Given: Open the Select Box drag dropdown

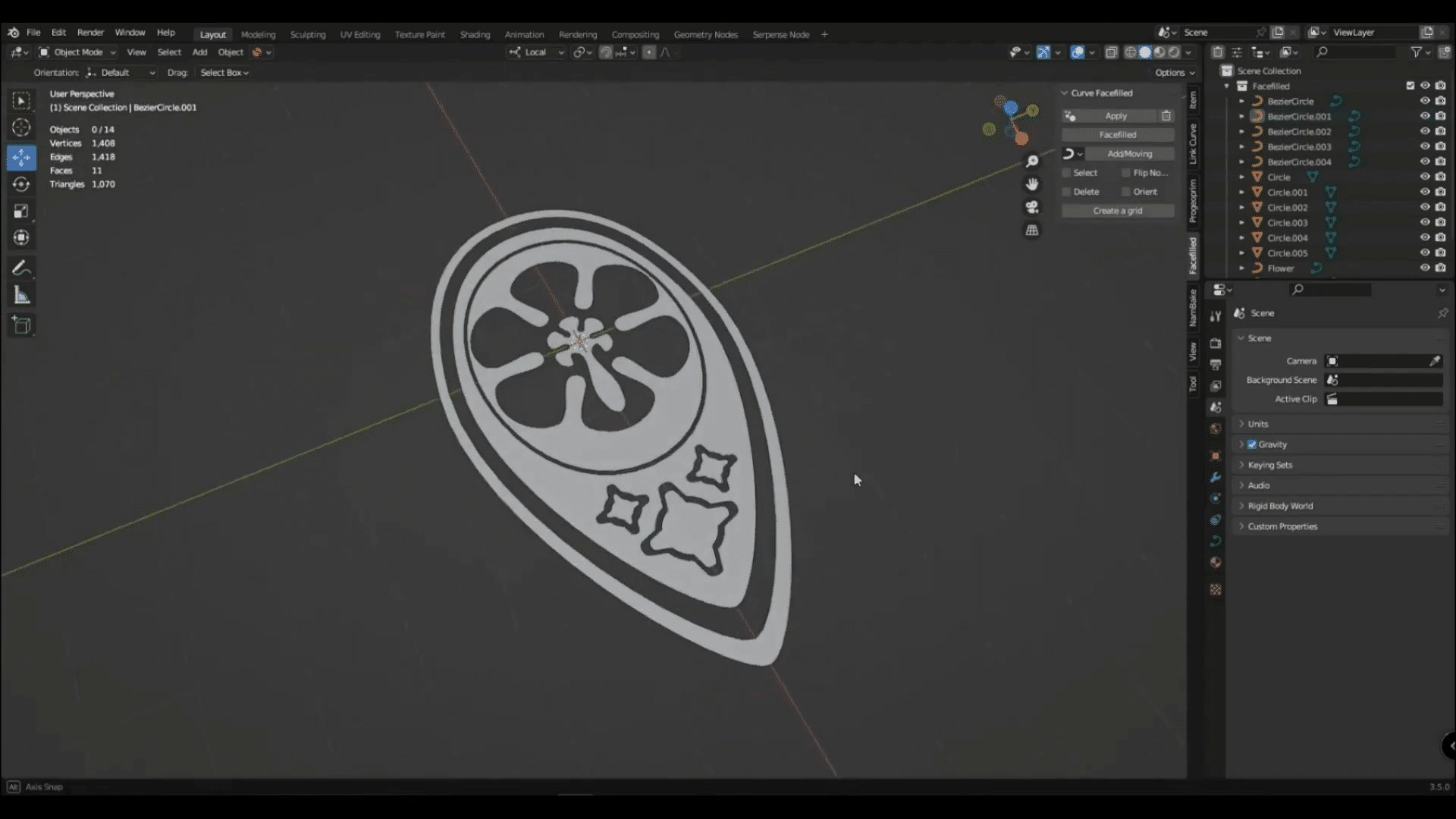Looking at the screenshot, I should (224, 73).
